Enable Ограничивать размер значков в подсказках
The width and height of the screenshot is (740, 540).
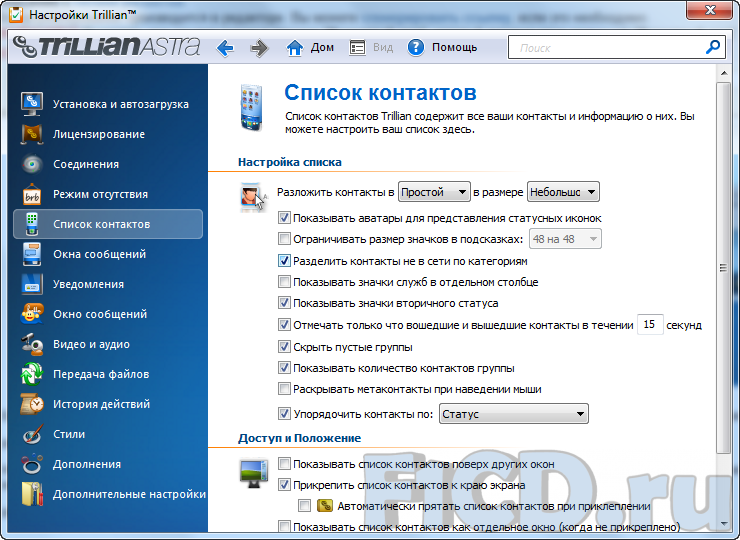click(284, 239)
